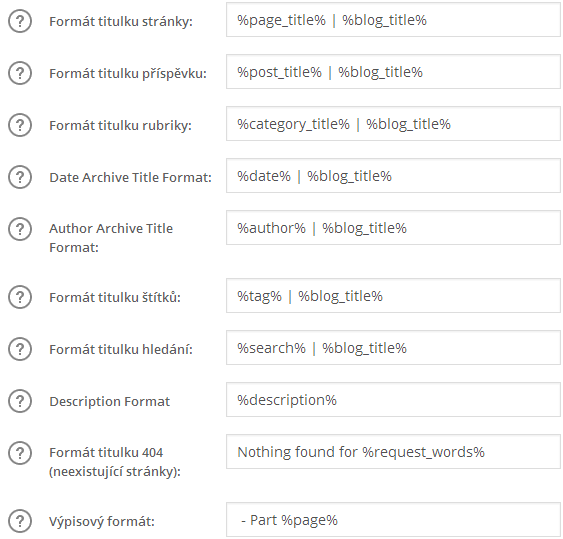Image resolution: width=563 pixels, height=539 pixels.
Task: Focus the %author% archive title field
Action: click(393, 228)
